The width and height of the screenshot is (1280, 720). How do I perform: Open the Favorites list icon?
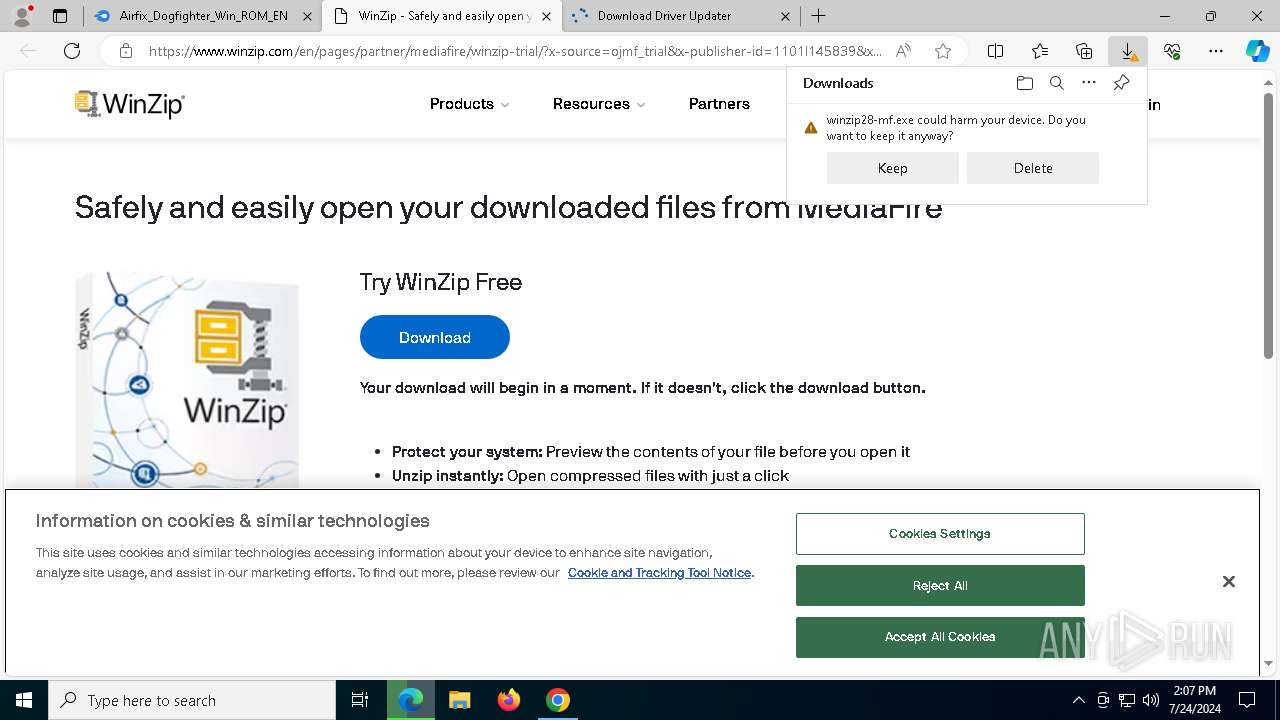pos(1040,51)
